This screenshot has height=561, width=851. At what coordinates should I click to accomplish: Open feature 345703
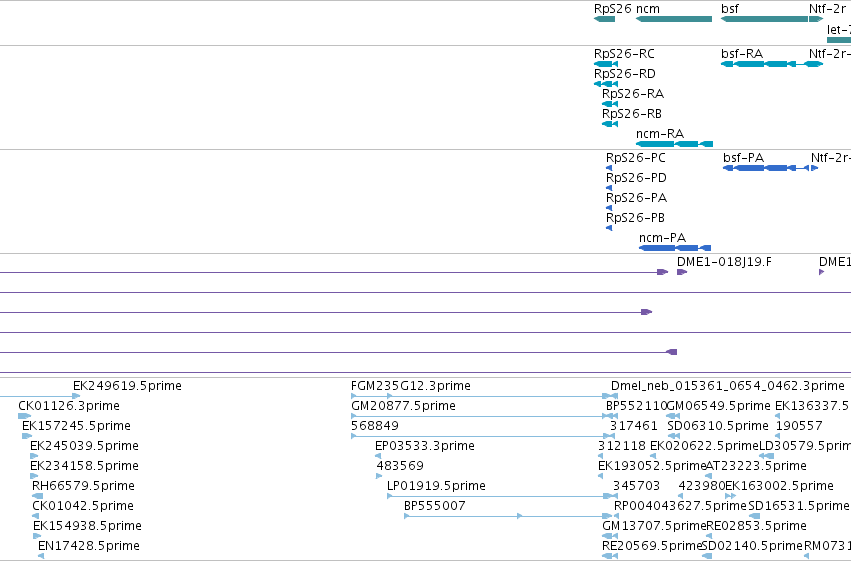tap(636, 486)
